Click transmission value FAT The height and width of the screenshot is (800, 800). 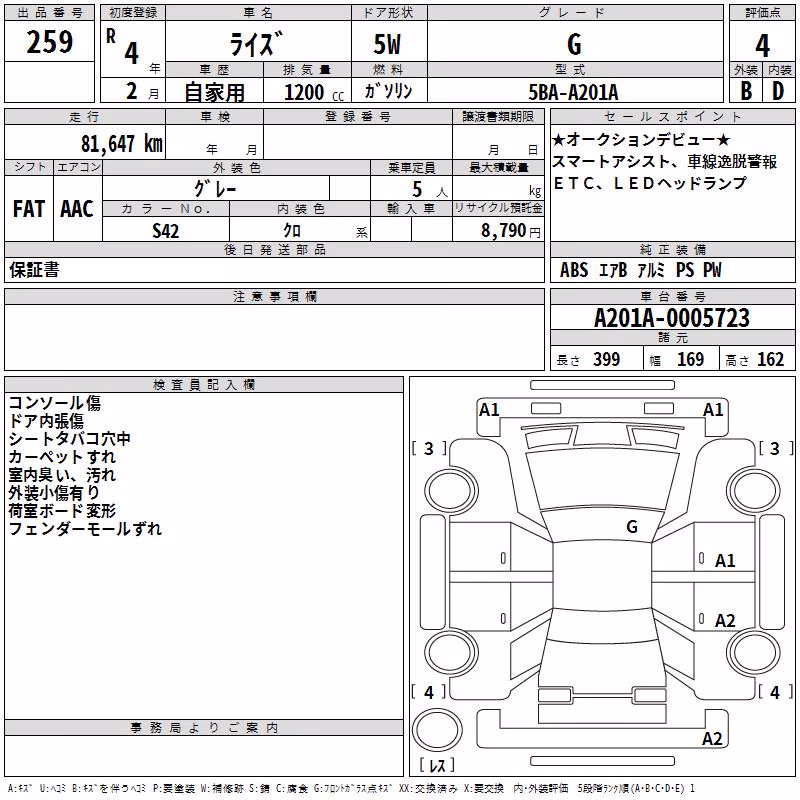(x=29, y=209)
